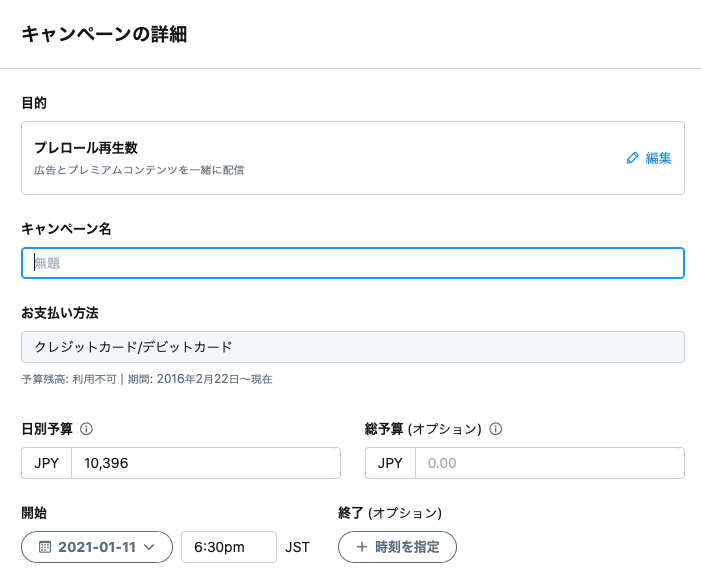
Task: Click the JST timezone label
Action: [297, 547]
